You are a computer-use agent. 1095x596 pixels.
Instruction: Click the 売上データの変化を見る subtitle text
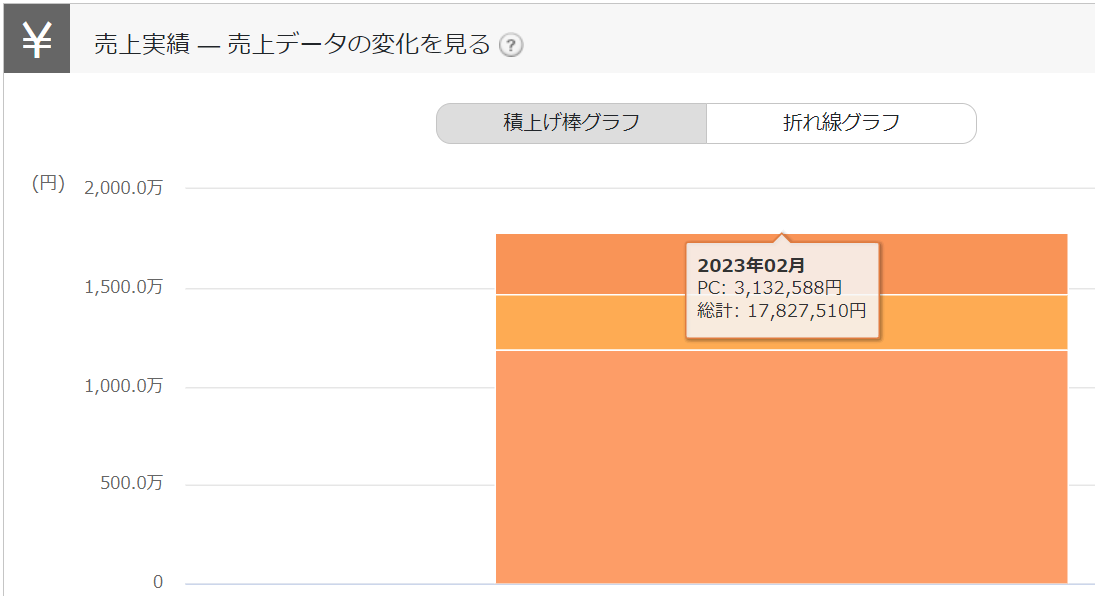(x=359, y=45)
